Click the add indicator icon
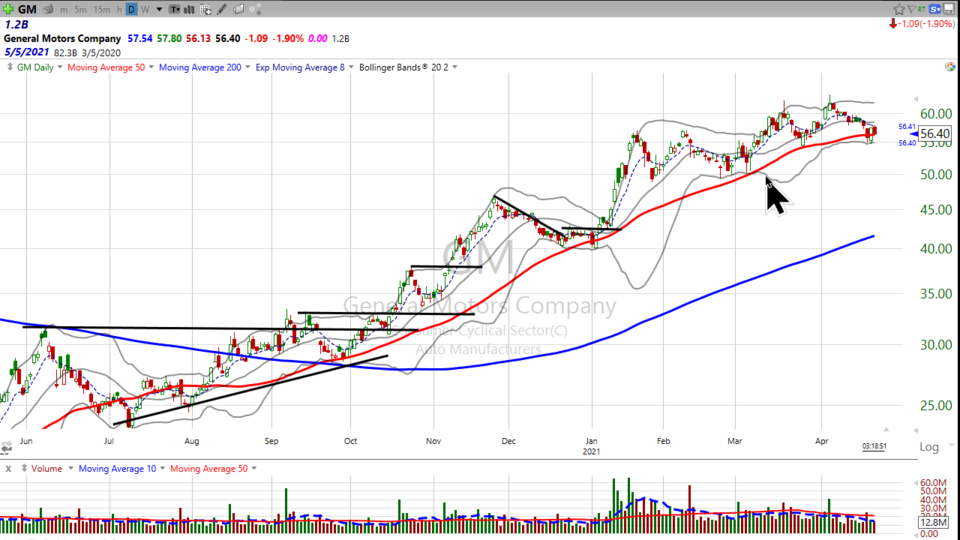 pos(205,9)
